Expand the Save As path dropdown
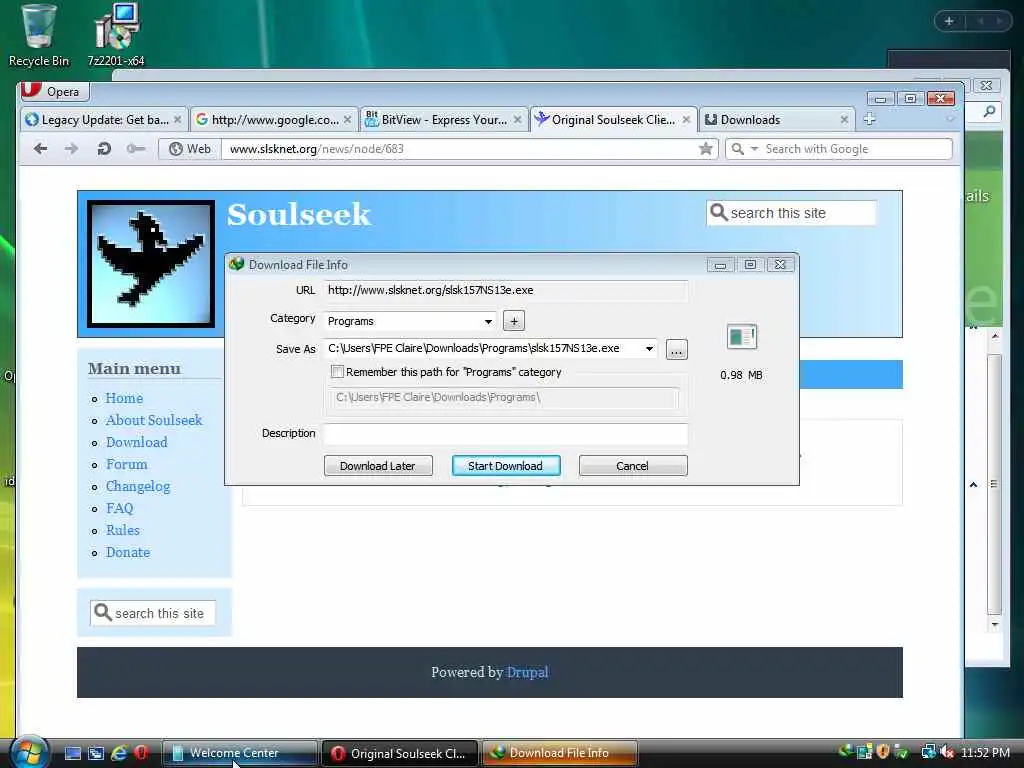This screenshot has width=1024, height=768. [x=649, y=348]
